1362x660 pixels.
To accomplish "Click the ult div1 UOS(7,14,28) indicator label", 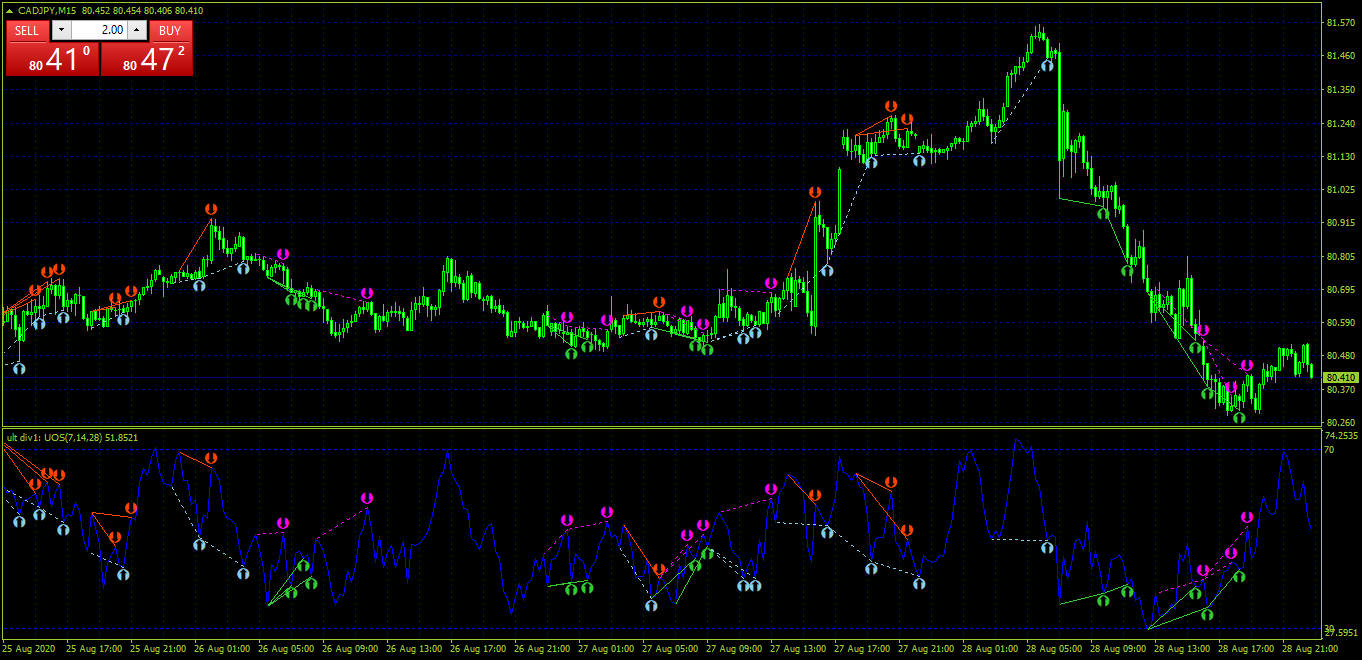I will click(72, 437).
